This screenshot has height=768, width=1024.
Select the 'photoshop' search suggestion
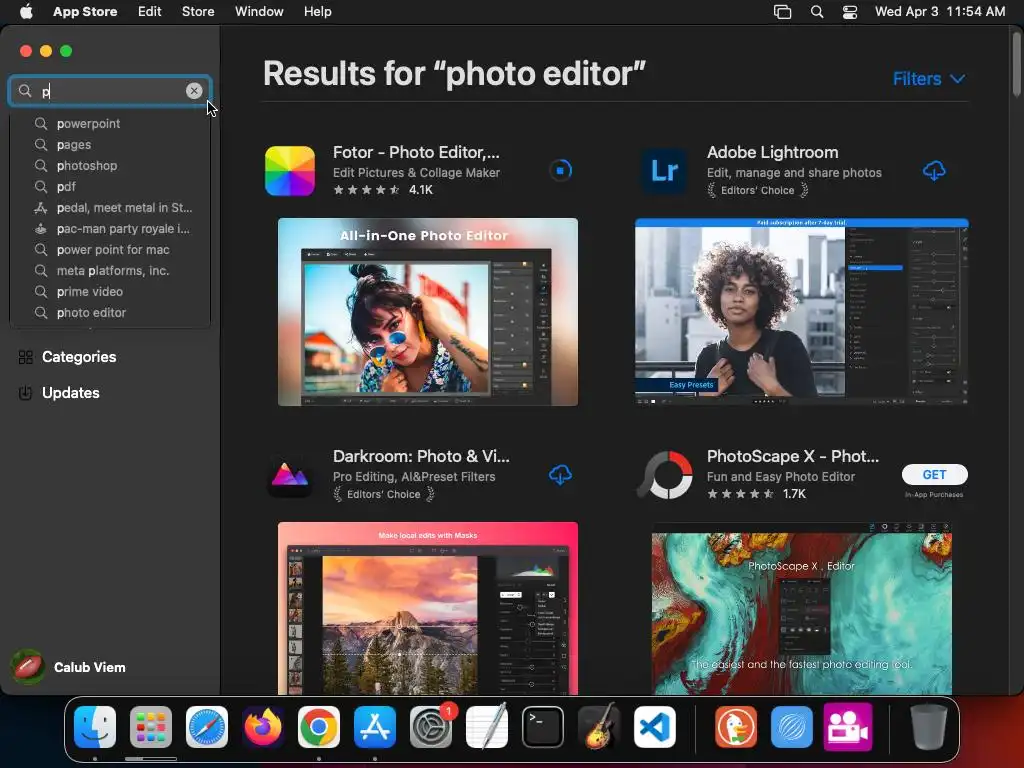click(x=110, y=165)
